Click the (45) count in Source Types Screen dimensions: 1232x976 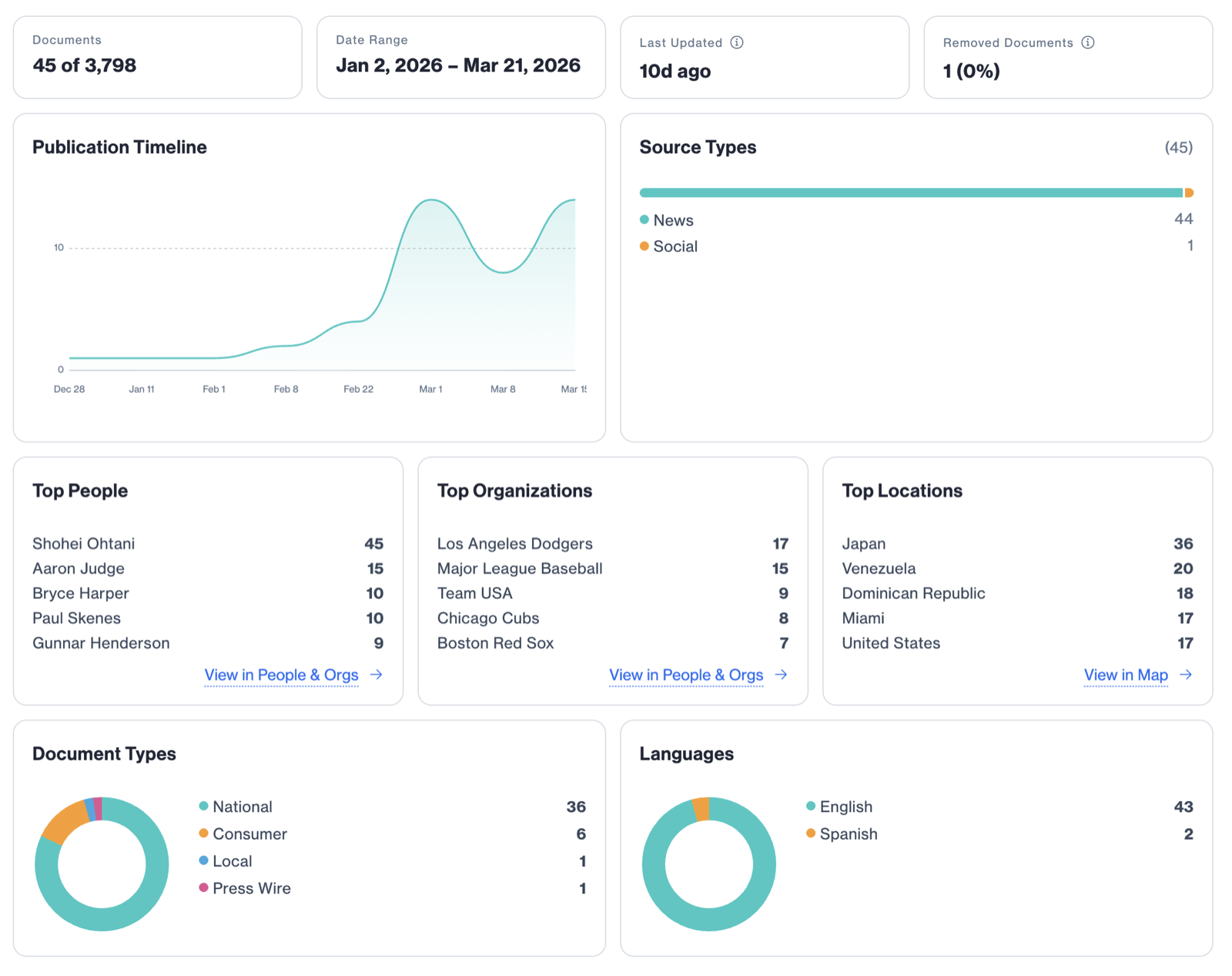(x=1179, y=147)
